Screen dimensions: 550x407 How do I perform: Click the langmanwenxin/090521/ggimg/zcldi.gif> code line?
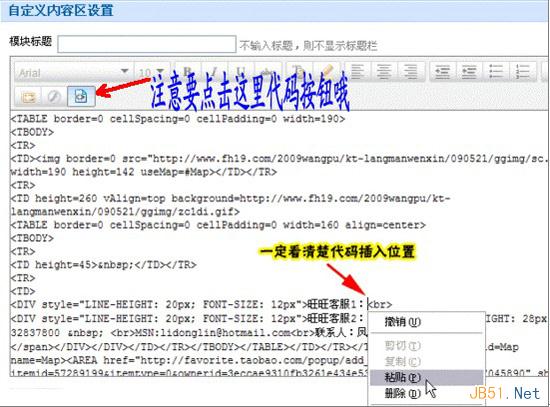(125, 212)
